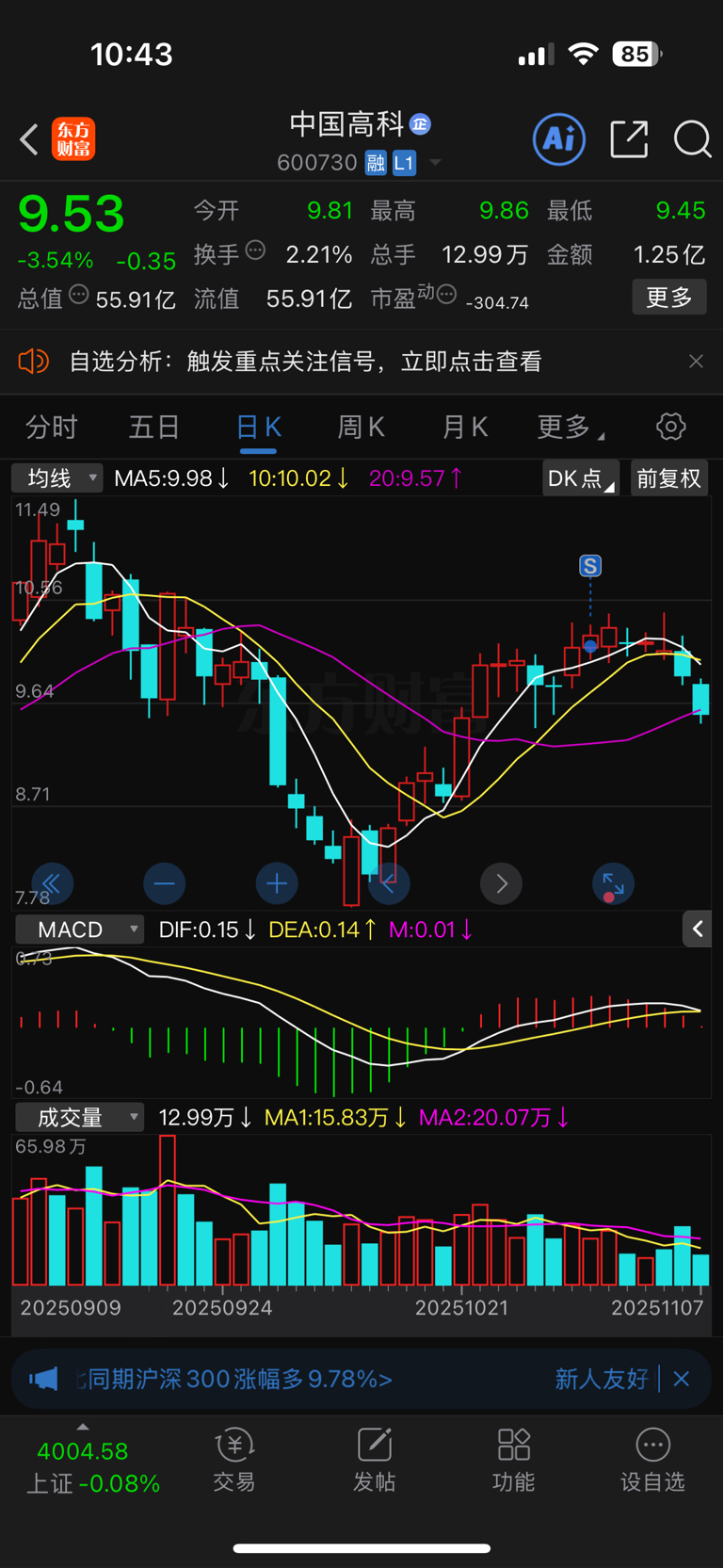This screenshot has height=1568, width=724.
Task: Dismiss the 自选分析 notification bar
Action: [696, 362]
